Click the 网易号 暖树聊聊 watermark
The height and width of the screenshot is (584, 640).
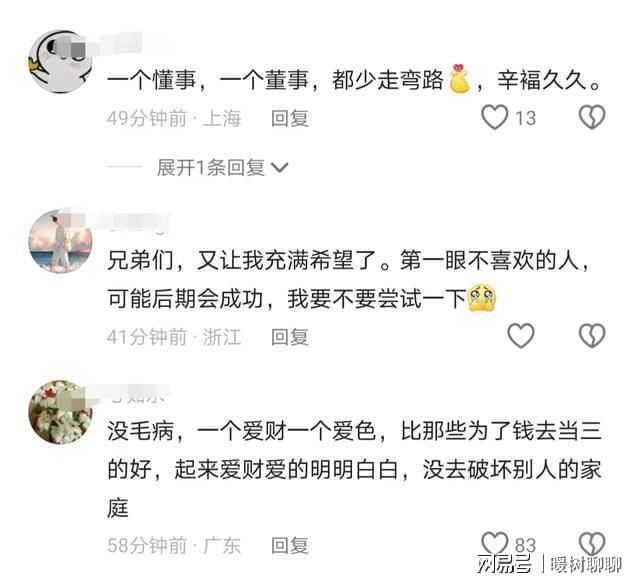pyautogui.click(x=549, y=564)
